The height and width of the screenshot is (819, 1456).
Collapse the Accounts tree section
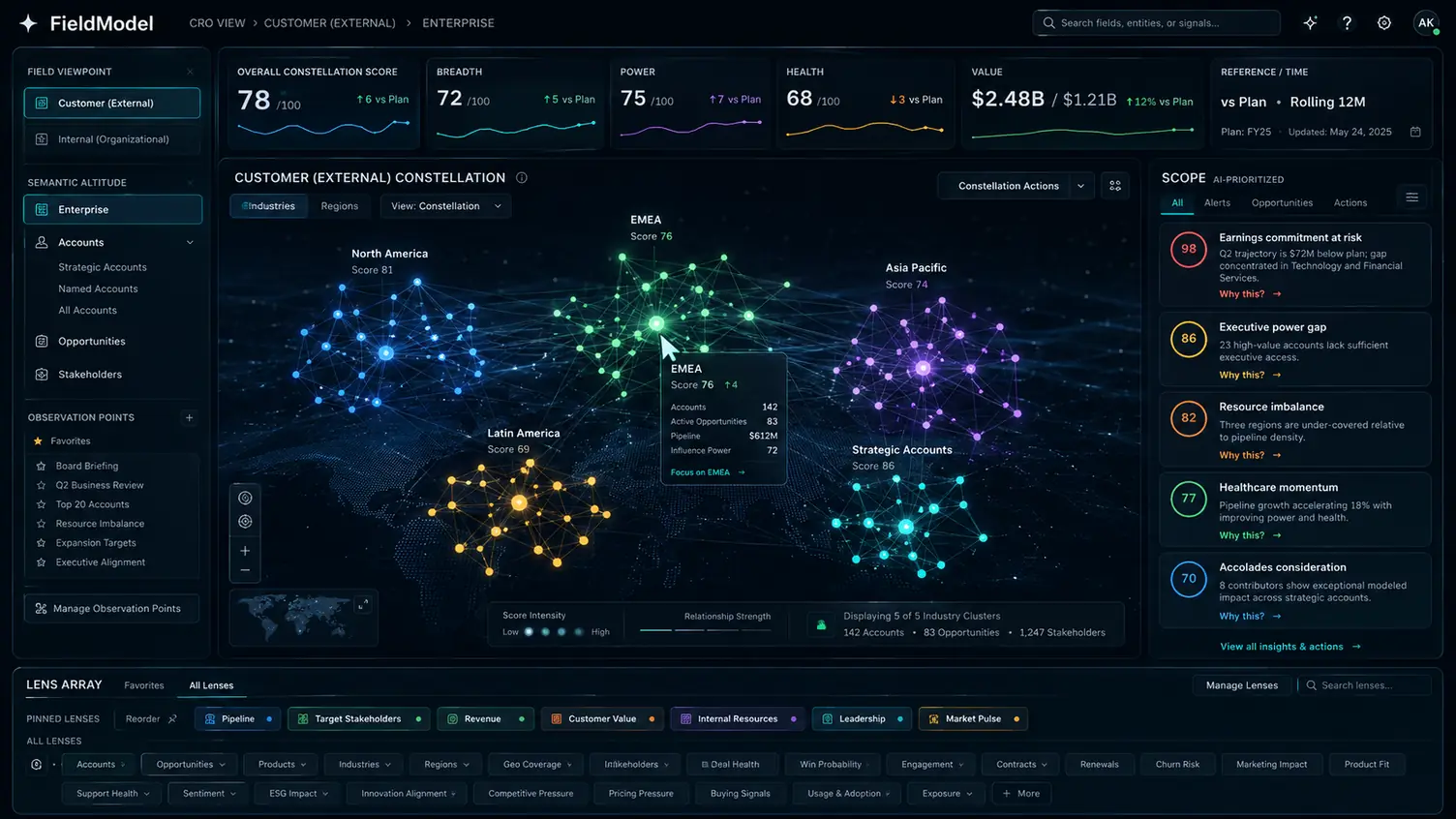pos(190,243)
